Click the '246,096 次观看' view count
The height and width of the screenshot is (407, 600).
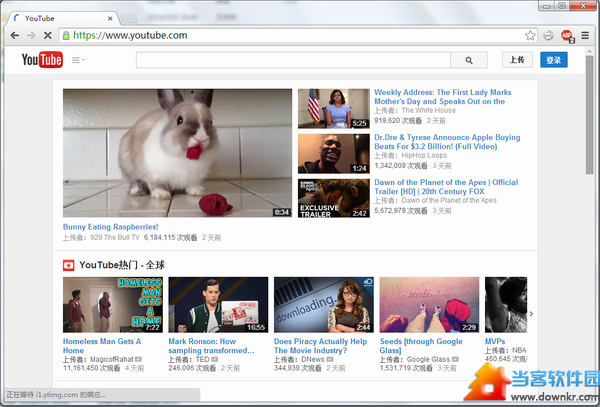coord(192,368)
